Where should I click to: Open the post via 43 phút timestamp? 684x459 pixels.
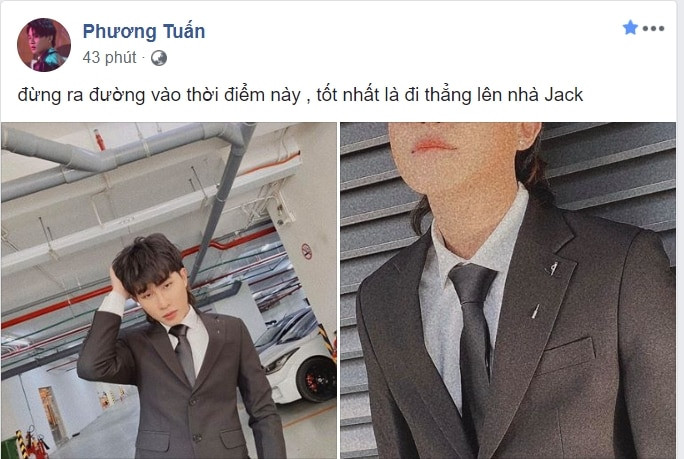tap(109, 57)
